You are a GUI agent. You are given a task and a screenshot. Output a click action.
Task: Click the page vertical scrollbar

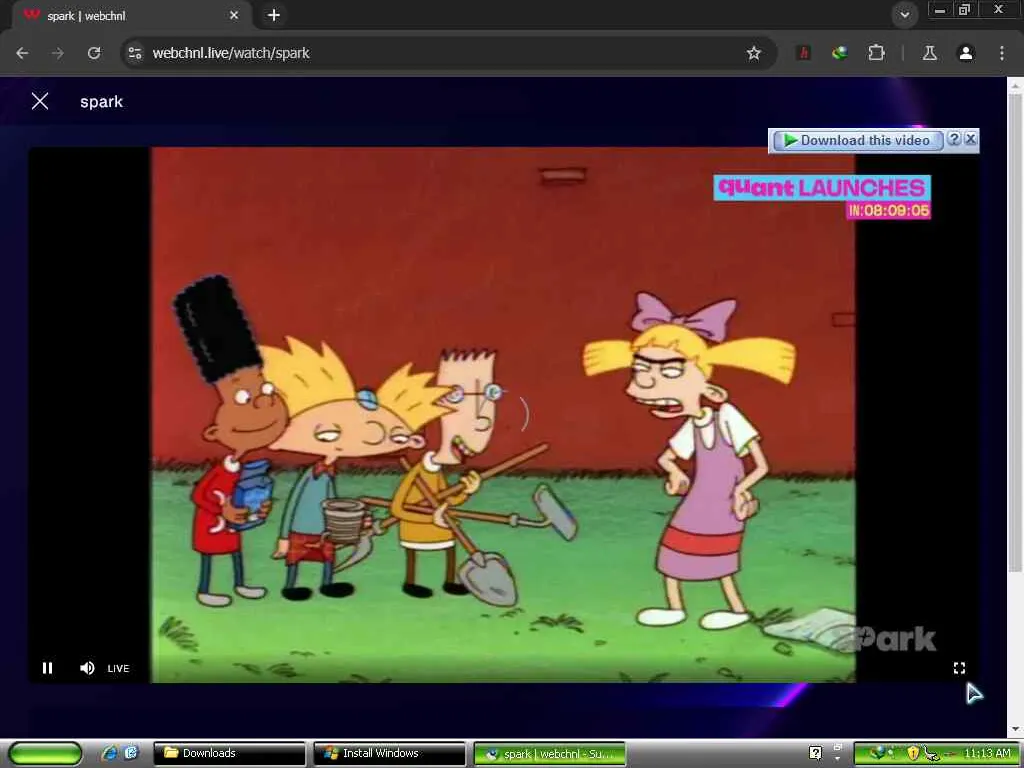pos(1016,334)
